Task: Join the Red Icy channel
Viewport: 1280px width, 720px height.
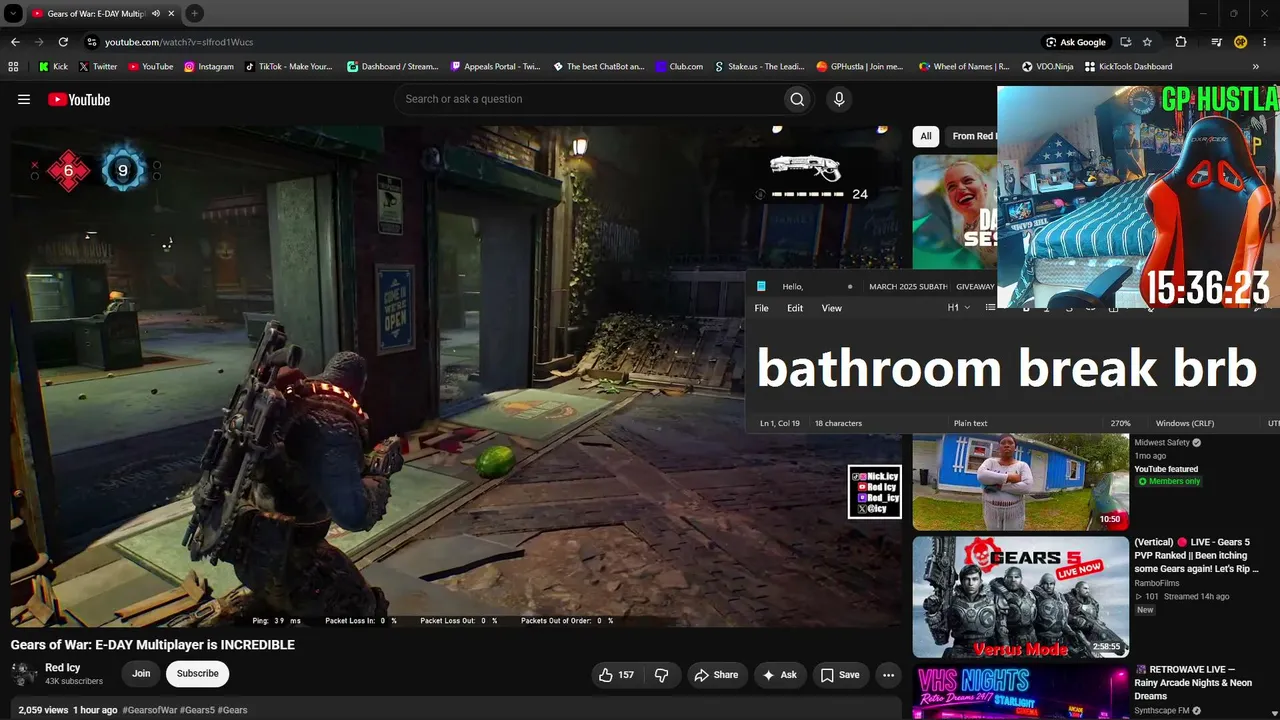Action: pyautogui.click(x=141, y=674)
